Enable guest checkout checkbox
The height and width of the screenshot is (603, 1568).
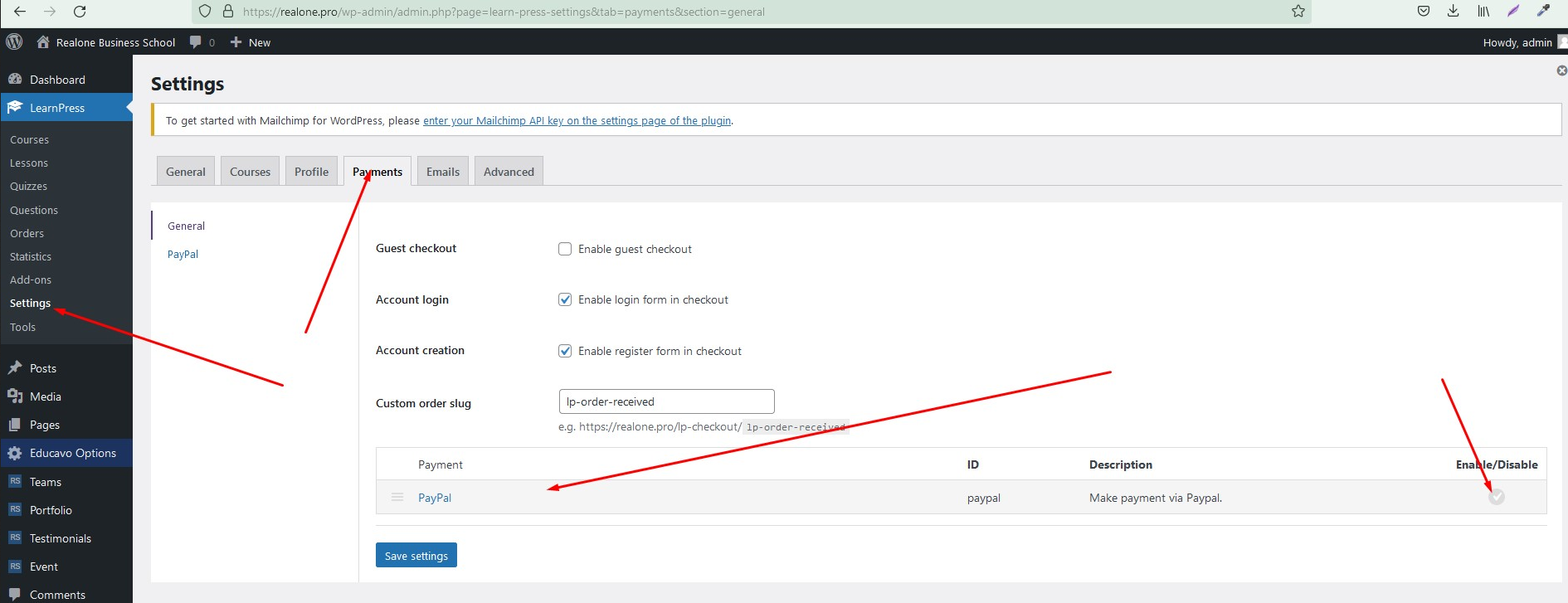pos(565,249)
